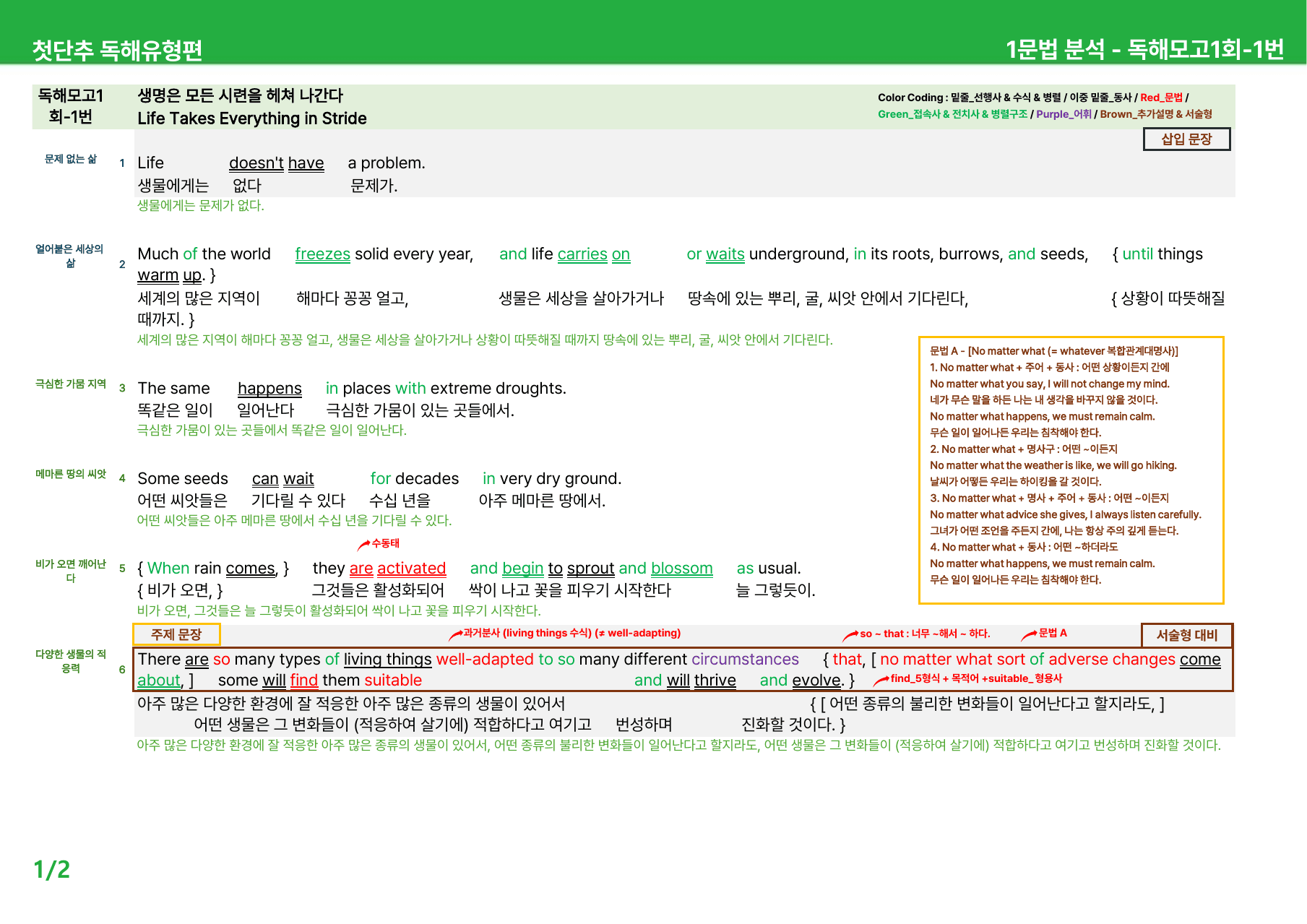The width and height of the screenshot is (1307, 924).
Task: Click legend entry 'Brown_추가설명 & 서술형'
Action: coord(1156,114)
